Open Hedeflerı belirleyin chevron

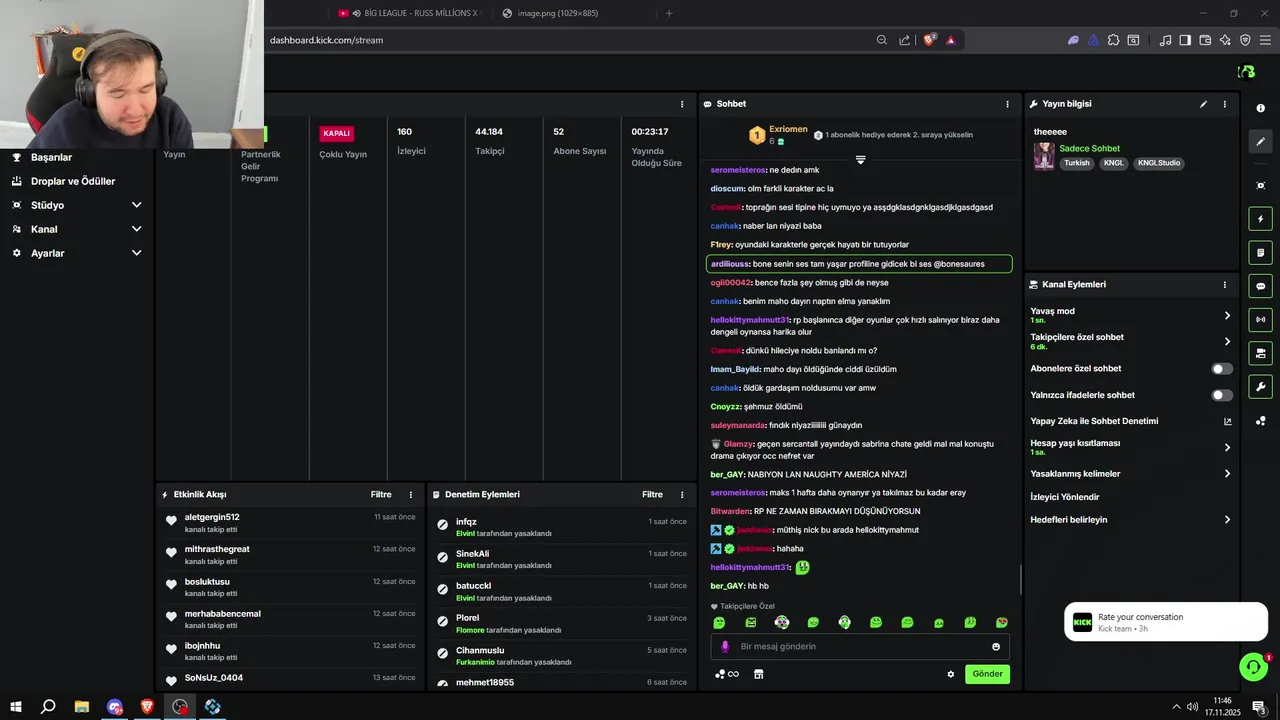(x=1227, y=520)
